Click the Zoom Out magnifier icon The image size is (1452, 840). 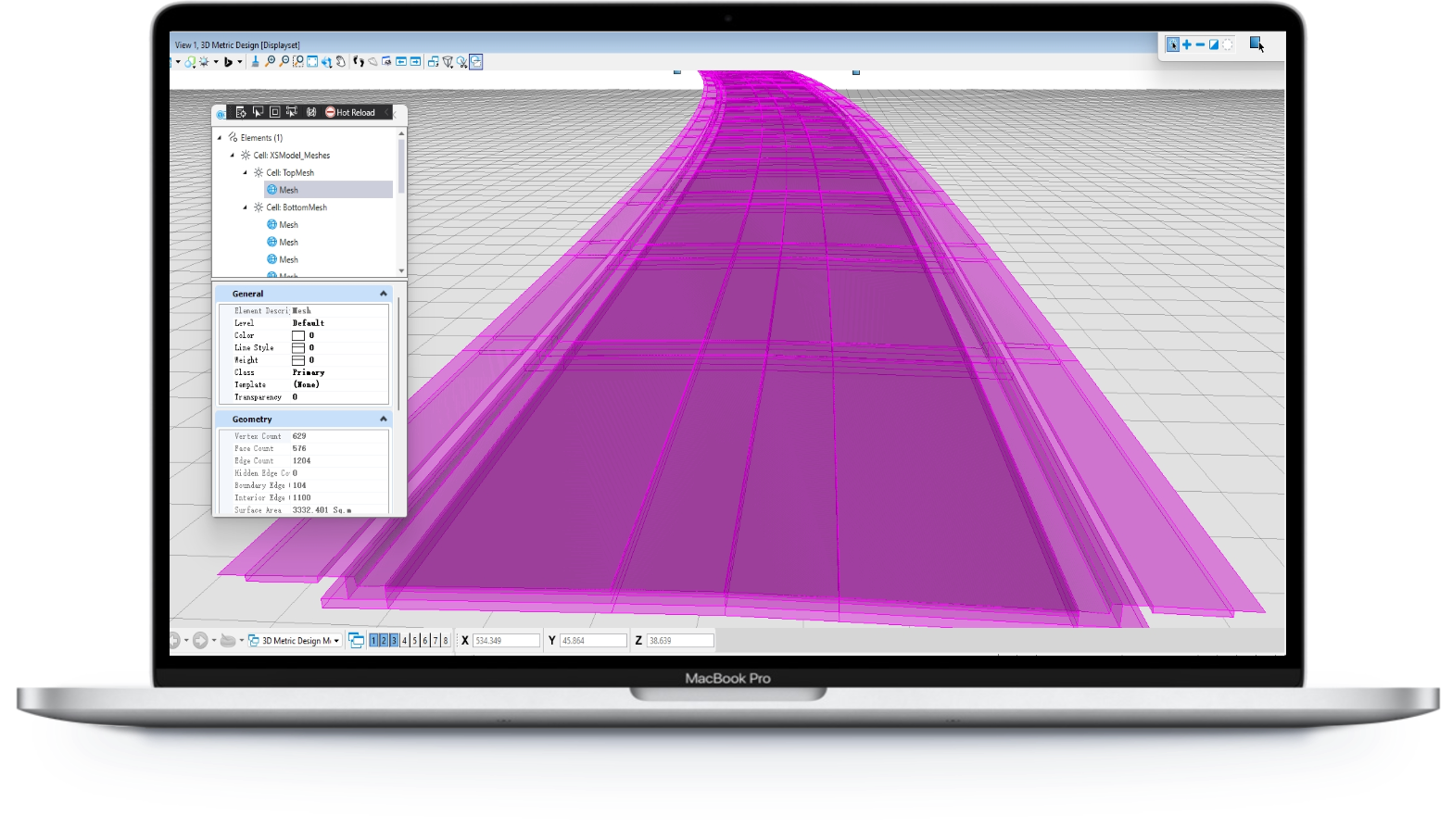coord(284,62)
